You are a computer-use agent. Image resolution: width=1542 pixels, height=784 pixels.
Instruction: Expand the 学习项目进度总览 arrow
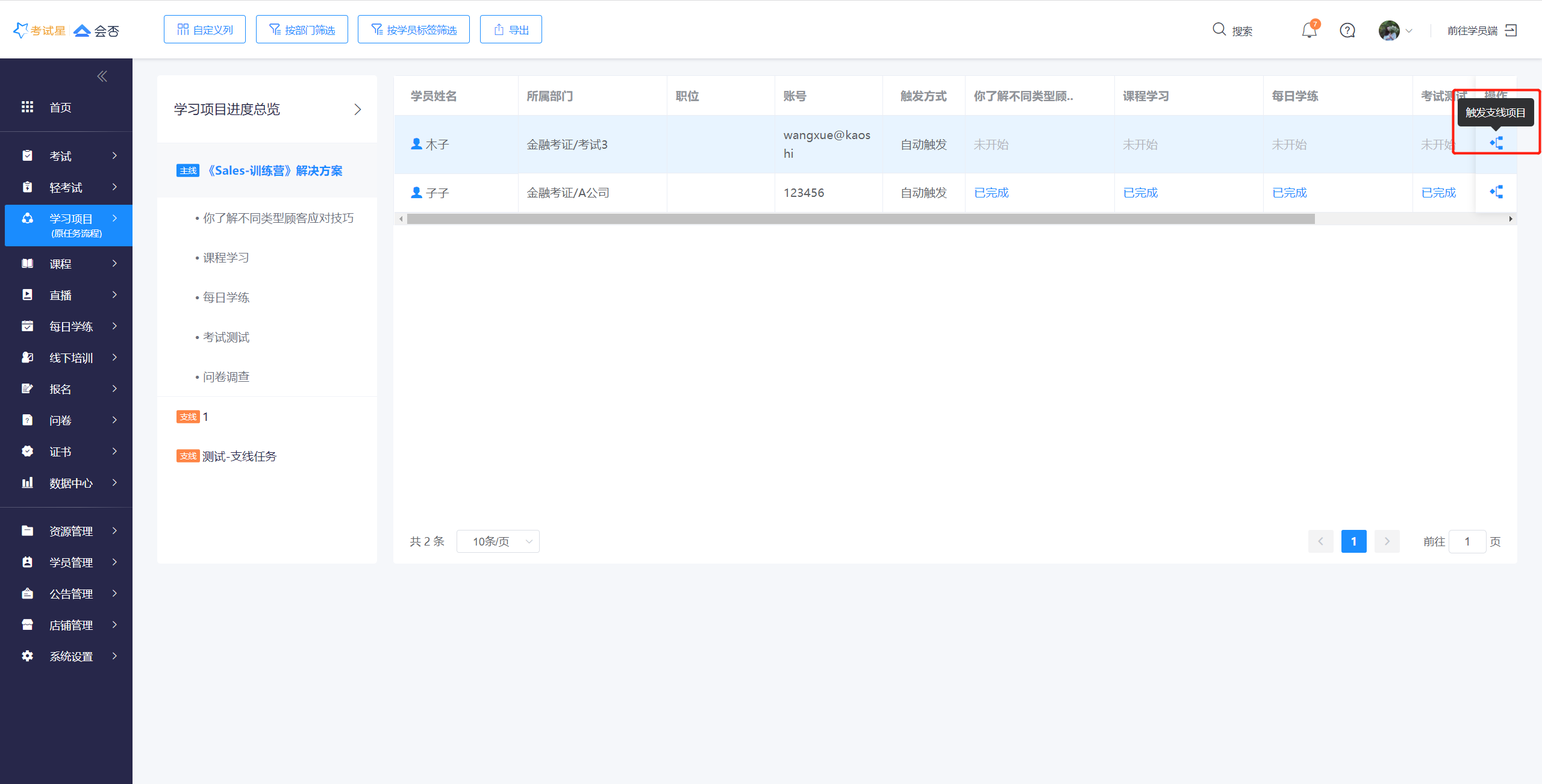coord(357,109)
